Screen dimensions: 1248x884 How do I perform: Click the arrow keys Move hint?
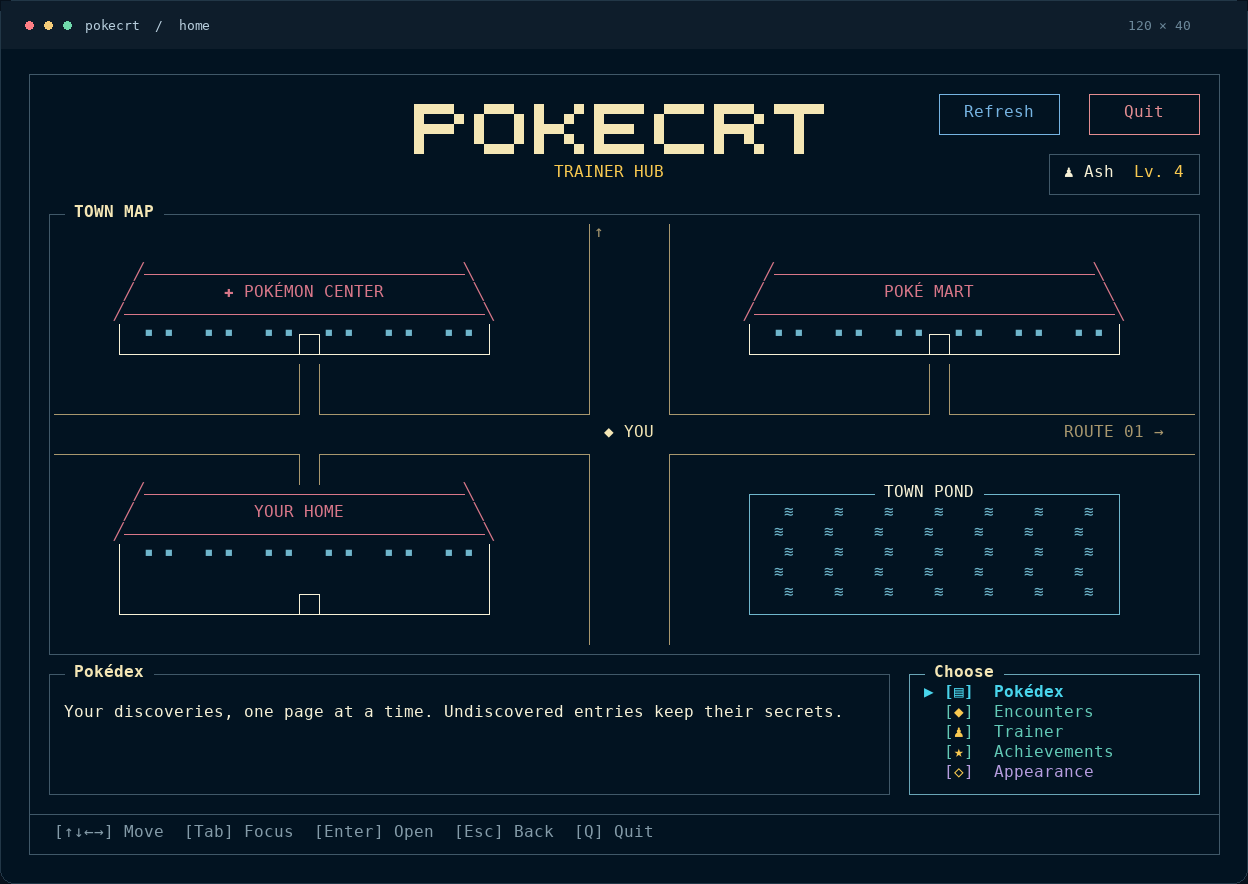109,832
